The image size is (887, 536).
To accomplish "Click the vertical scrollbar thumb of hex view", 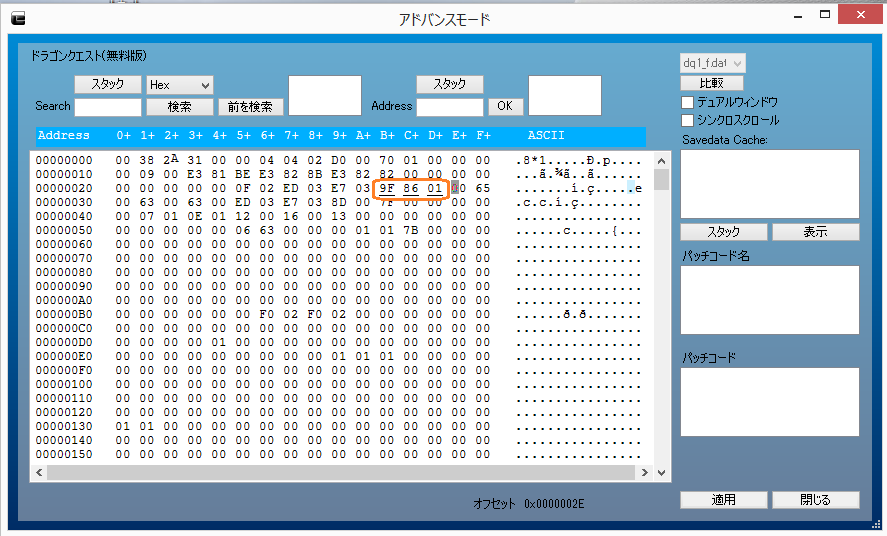I will [661, 179].
